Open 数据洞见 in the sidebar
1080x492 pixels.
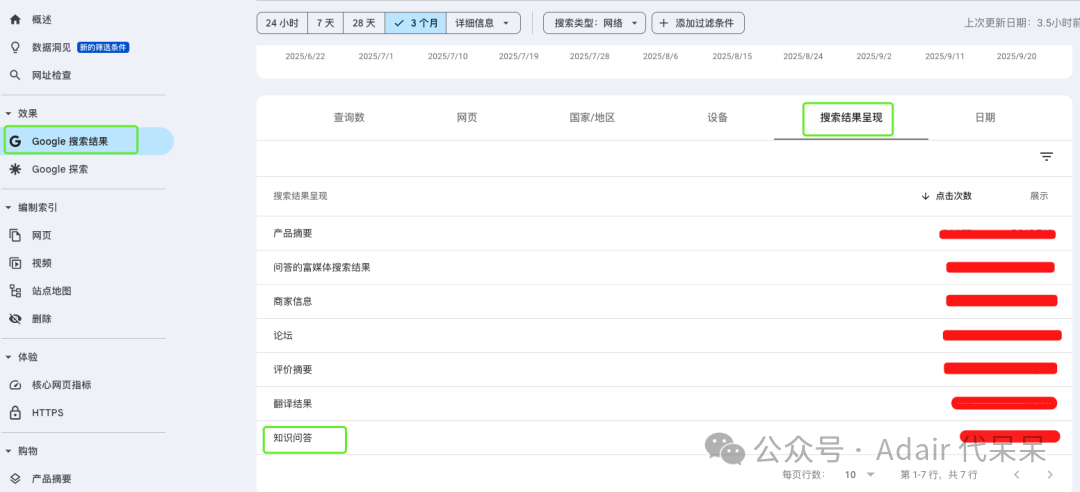coord(52,48)
